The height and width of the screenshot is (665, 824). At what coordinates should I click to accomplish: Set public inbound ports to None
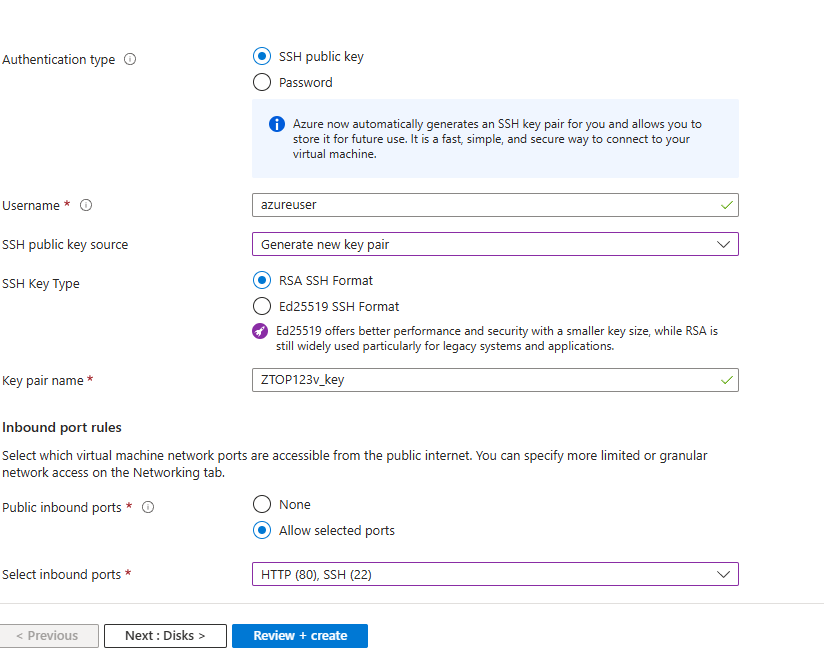[262, 505]
